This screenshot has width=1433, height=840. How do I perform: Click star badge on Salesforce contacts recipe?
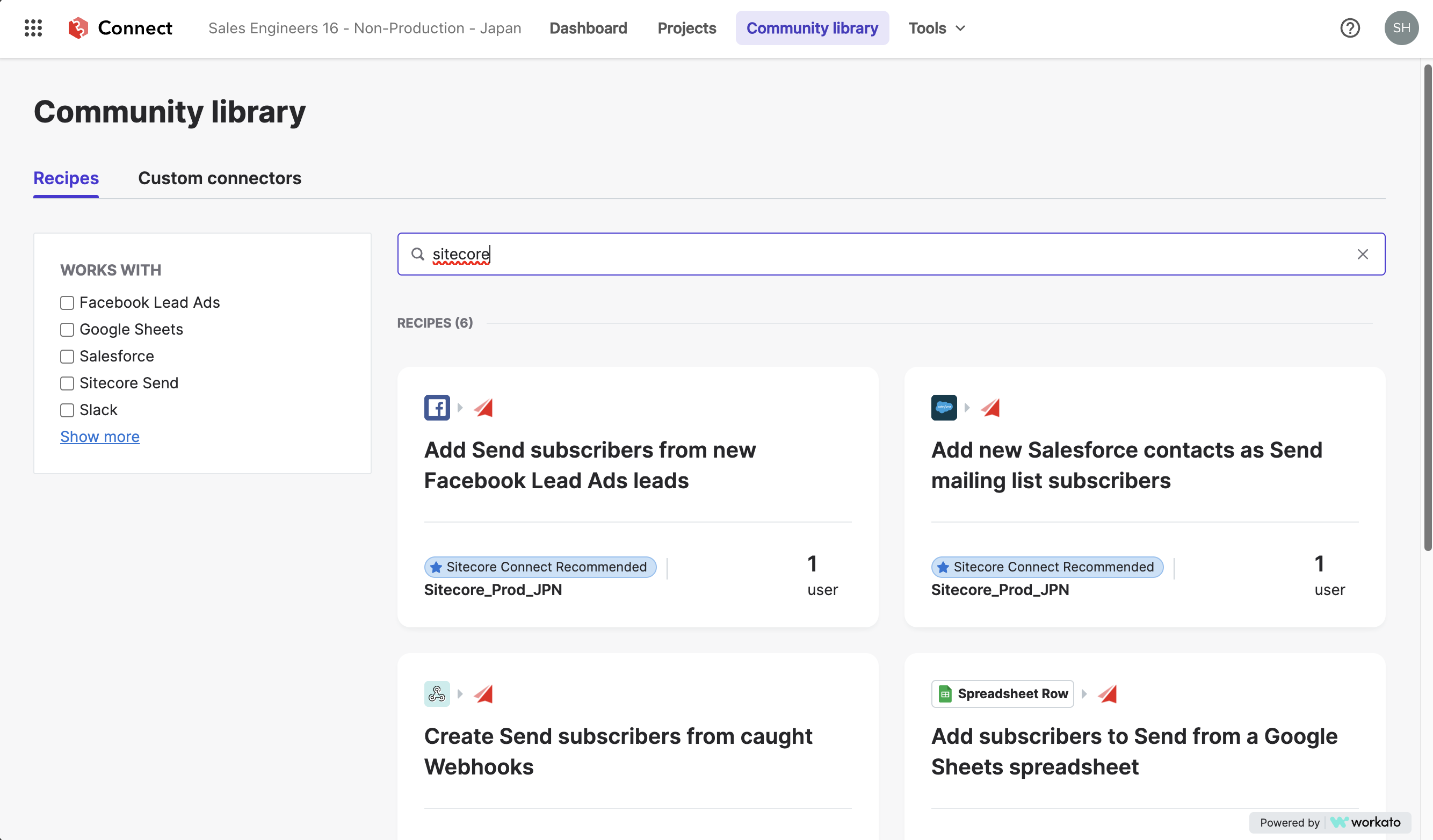[1047, 567]
